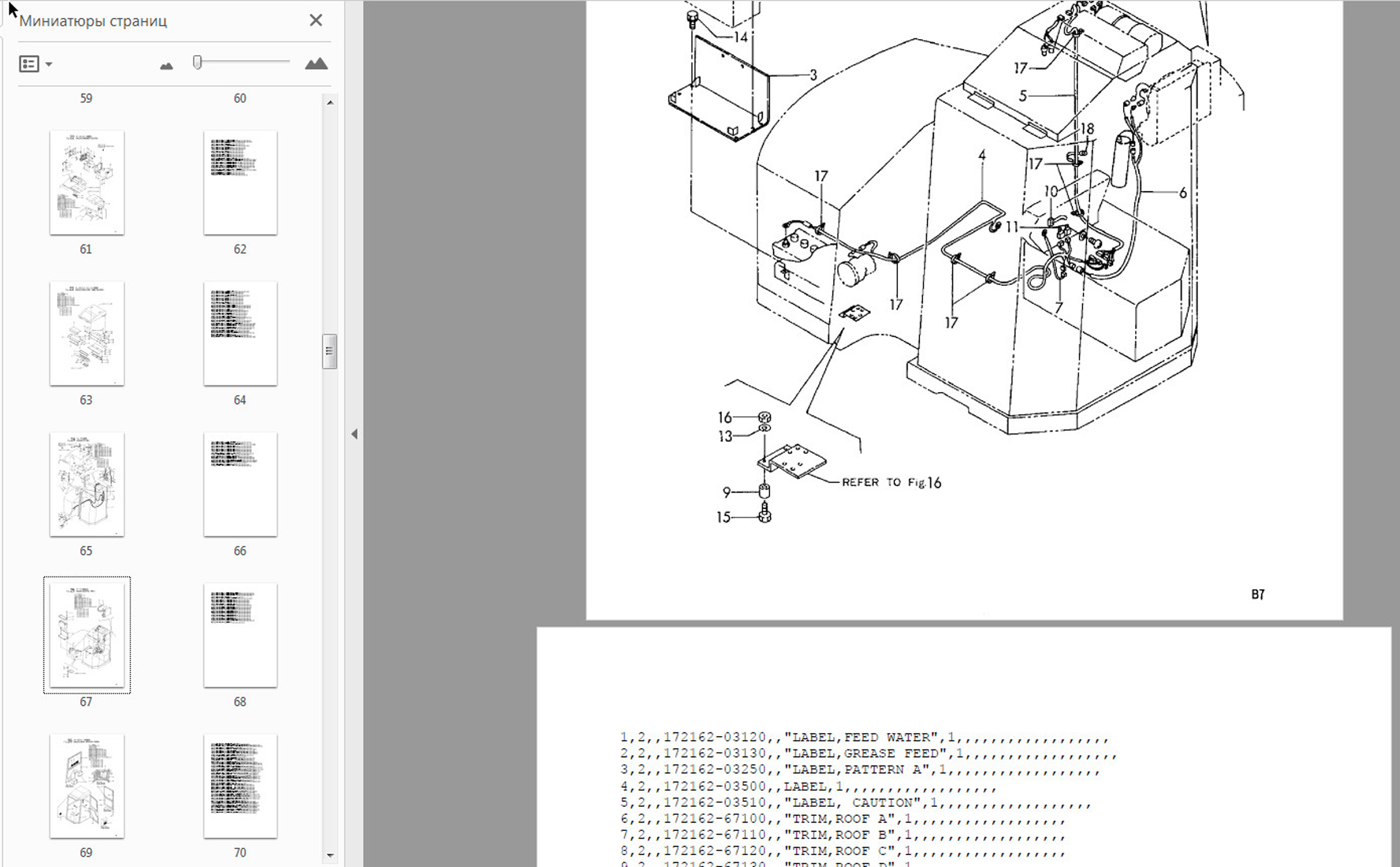Open page 62 thumbnail
Viewport: 1400px width, 867px height.
240,183
